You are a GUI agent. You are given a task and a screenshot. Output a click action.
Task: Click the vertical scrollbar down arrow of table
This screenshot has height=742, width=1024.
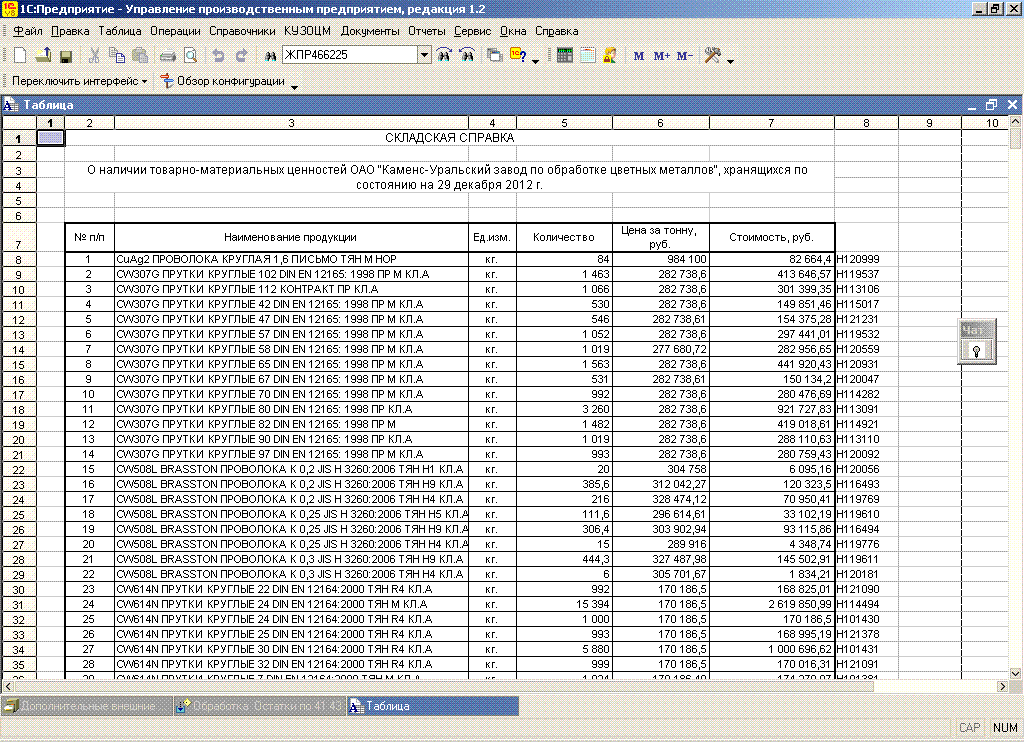tap(1015, 671)
